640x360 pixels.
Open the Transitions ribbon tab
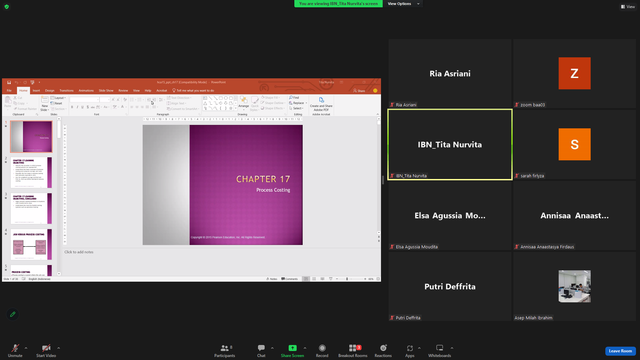pyautogui.click(x=67, y=91)
